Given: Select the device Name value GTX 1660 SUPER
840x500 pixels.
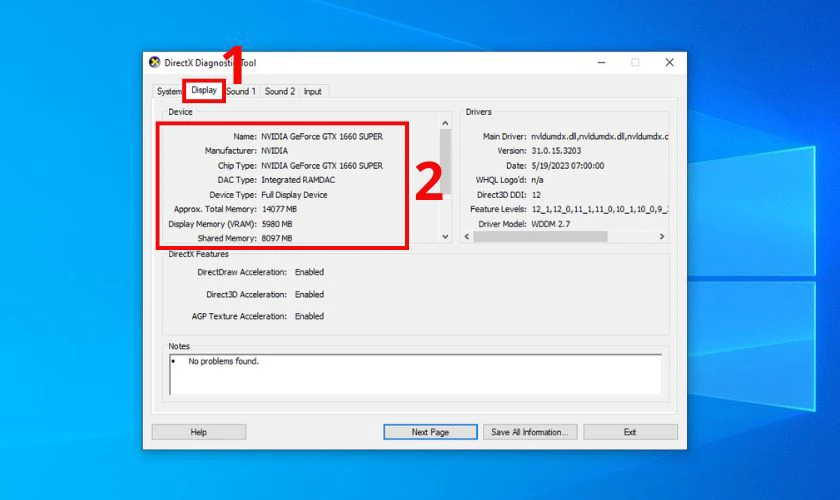Looking at the screenshot, I should (x=321, y=137).
